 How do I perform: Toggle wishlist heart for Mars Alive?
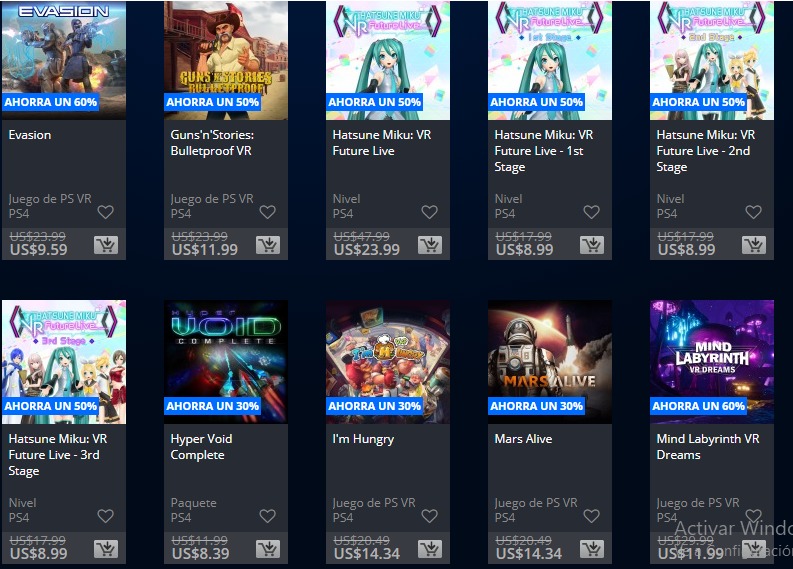click(592, 516)
